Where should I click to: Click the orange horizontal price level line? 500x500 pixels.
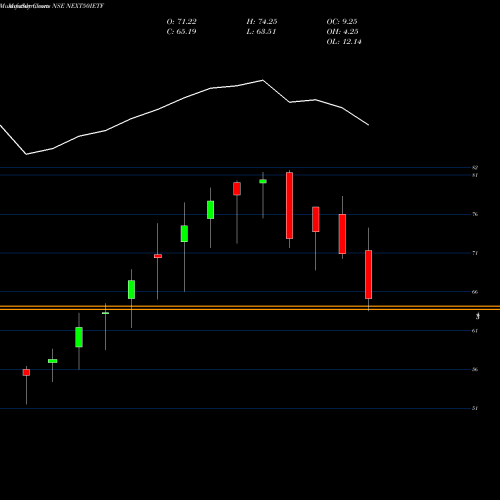tap(250, 308)
